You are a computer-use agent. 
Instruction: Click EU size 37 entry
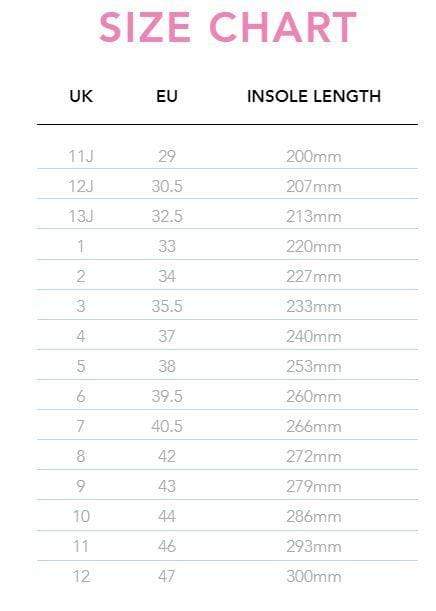coord(167,336)
